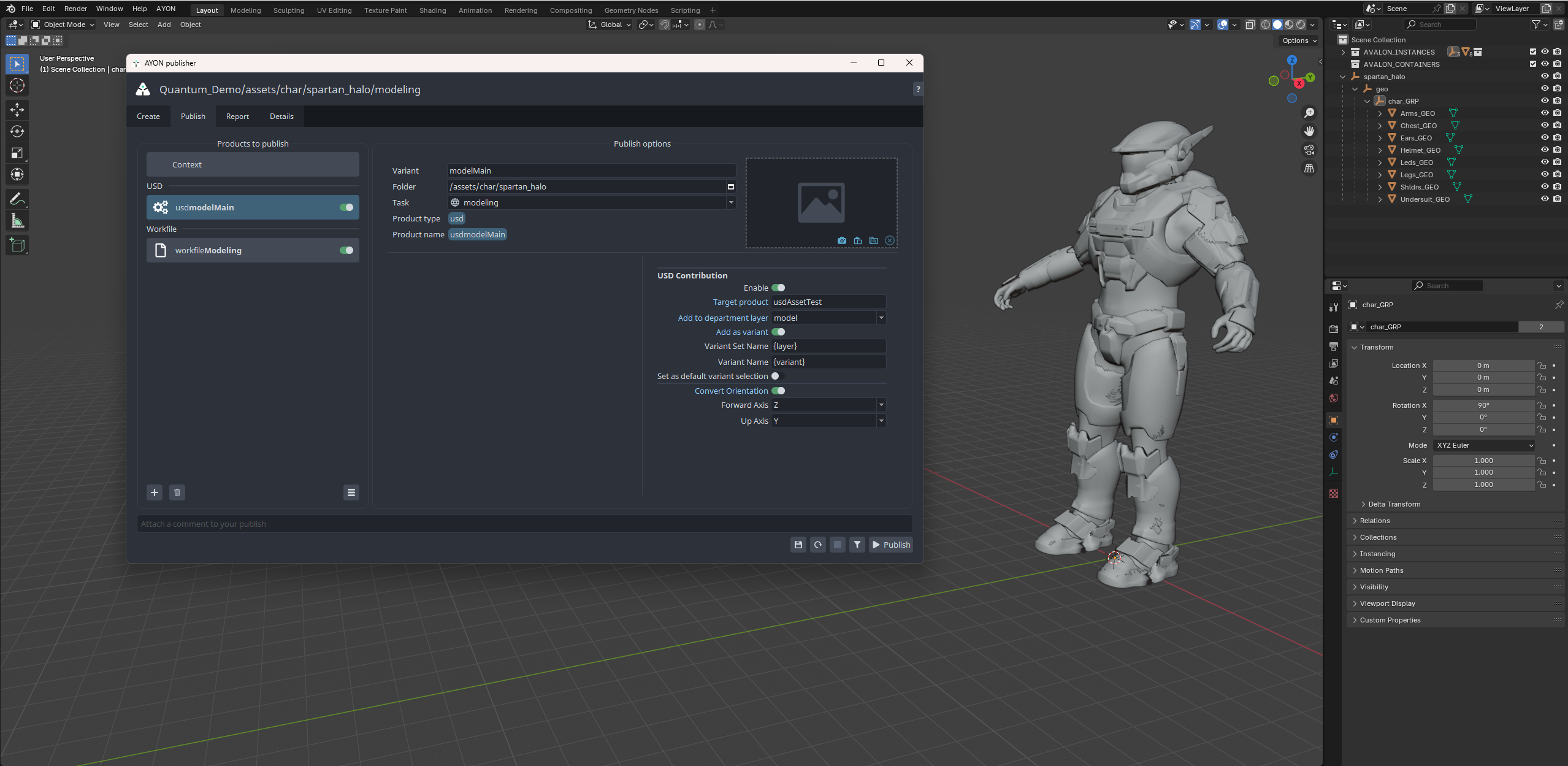The image size is (1568, 766).
Task: Click the validate funnel icon
Action: (x=857, y=545)
